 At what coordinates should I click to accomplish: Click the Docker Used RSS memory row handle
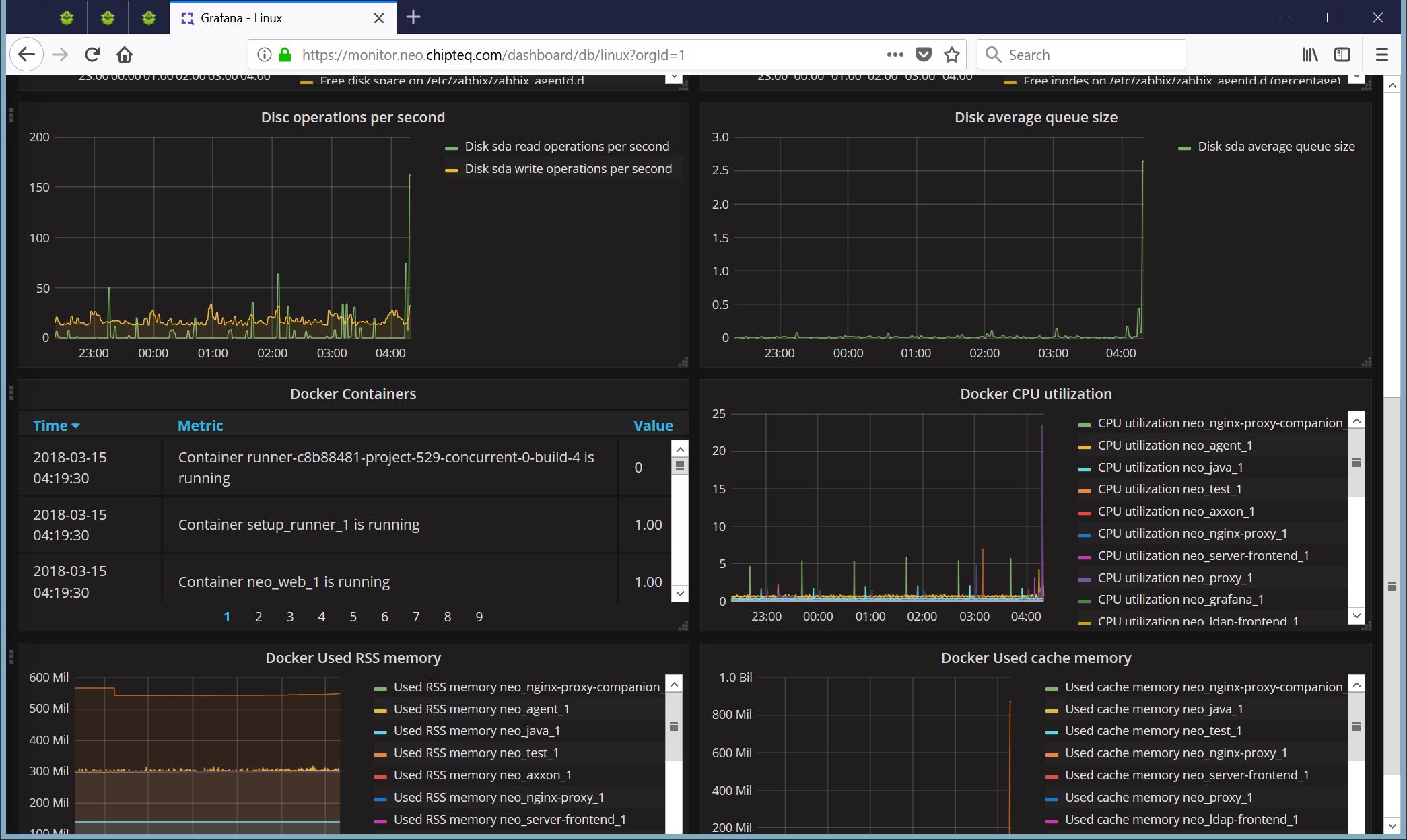[x=11, y=656]
